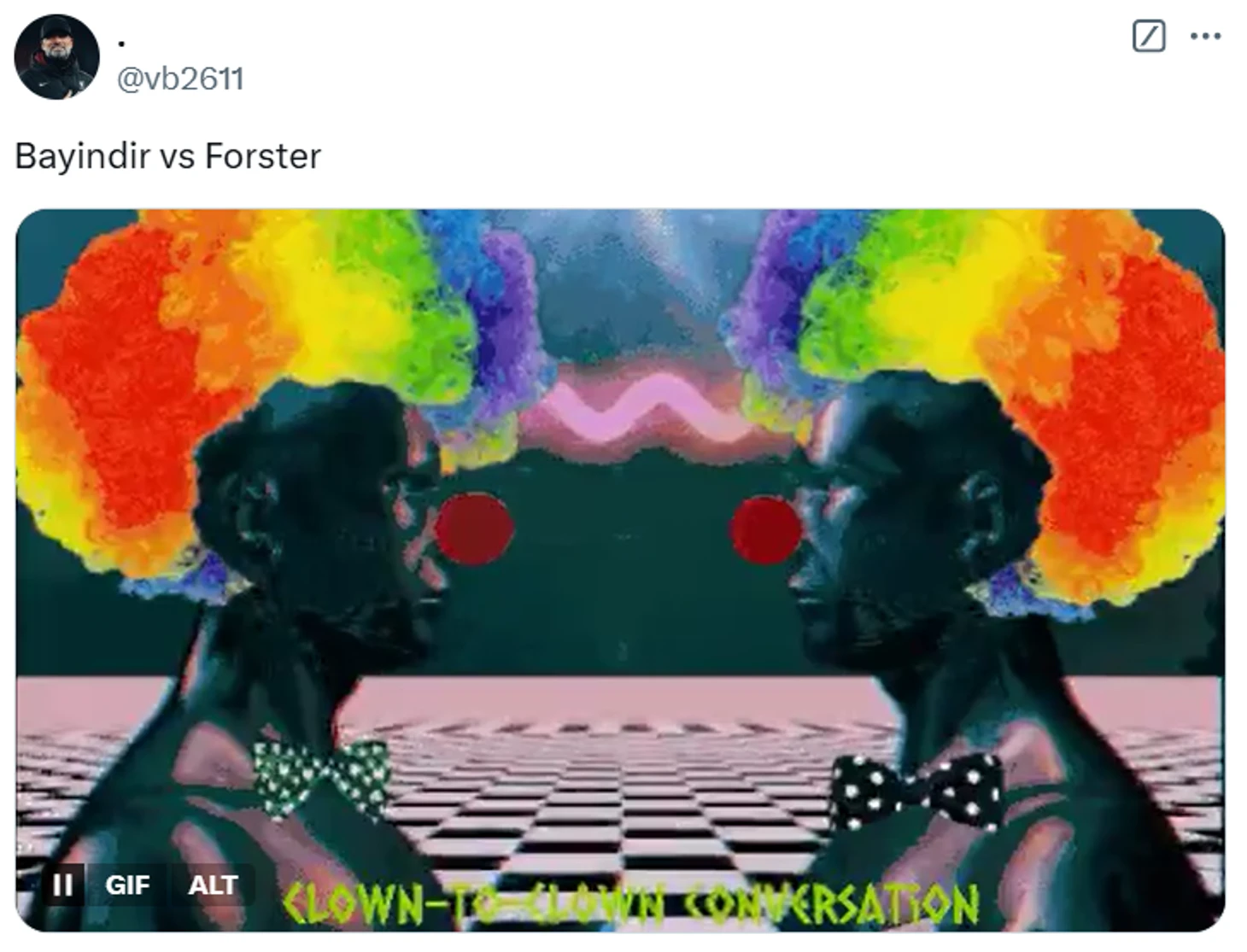Select the tweet text Bayindir vs Forster
Screen dimensions: 1247x952
(x=167, y=156)
